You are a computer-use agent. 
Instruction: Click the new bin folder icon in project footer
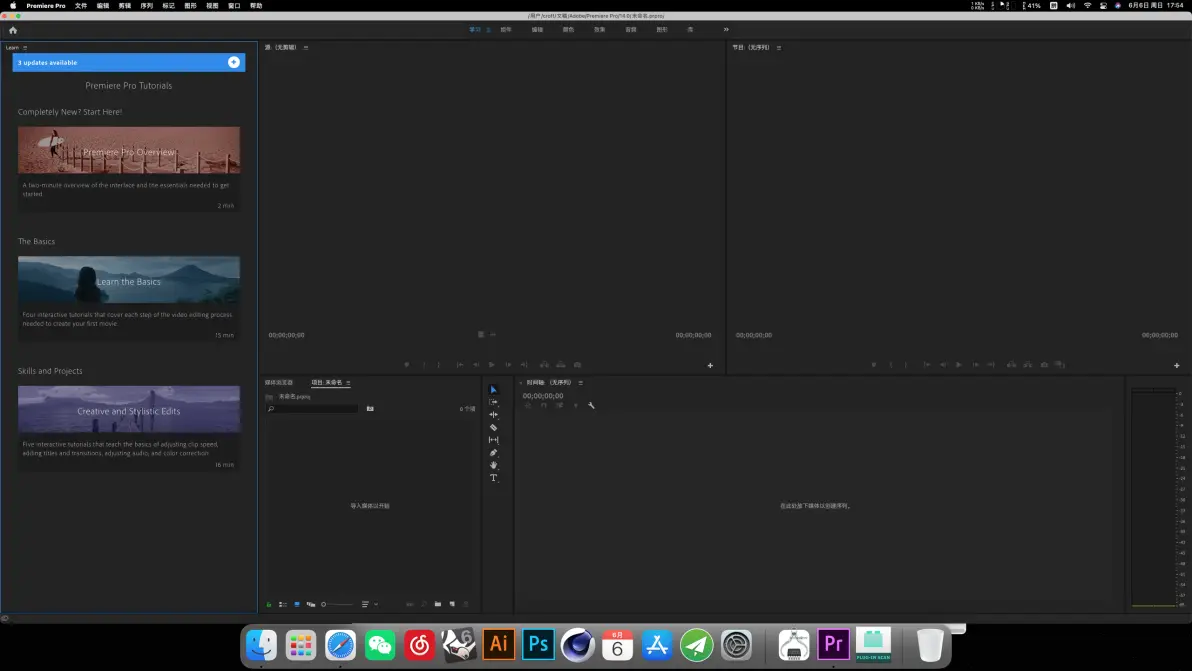click(x=438, y=604)
